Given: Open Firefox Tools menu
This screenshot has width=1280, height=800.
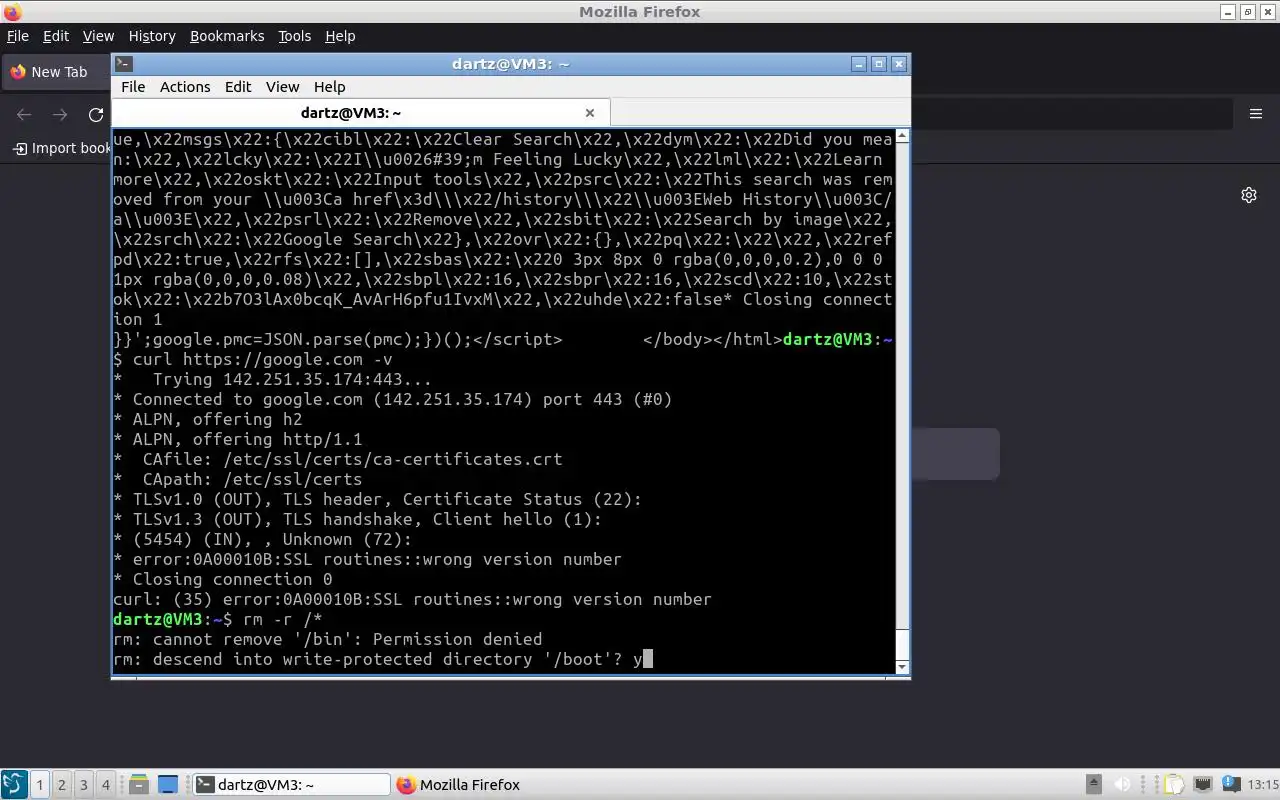Looking at the screenshot, I should click(294, 36).
